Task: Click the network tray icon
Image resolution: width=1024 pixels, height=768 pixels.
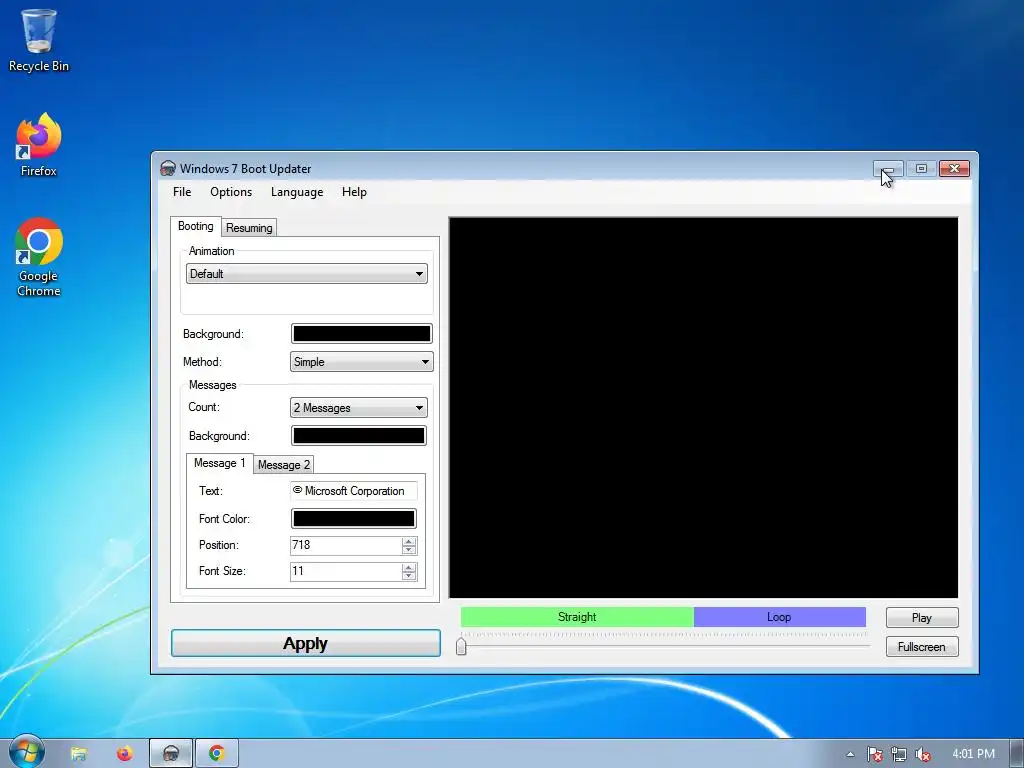Action: pyautogui.click(x=899, y=754)
